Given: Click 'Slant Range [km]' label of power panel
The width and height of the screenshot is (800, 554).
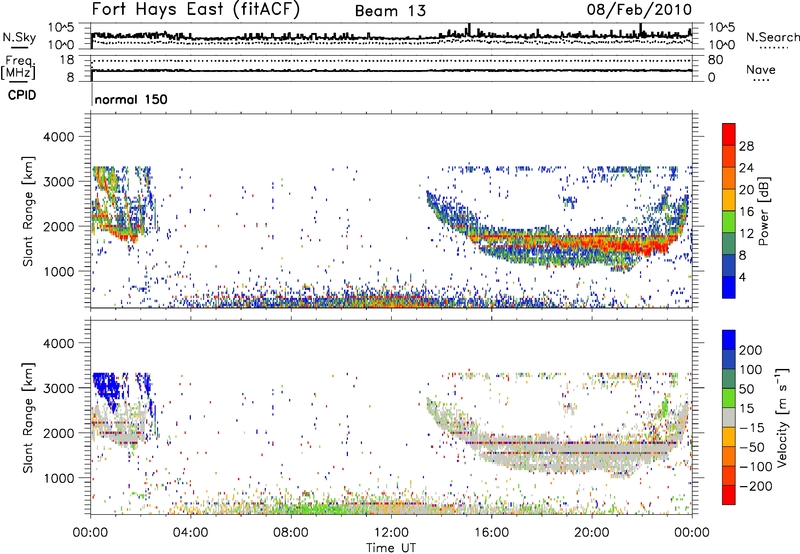Looking at the screenshot, I should coord(29,211).
